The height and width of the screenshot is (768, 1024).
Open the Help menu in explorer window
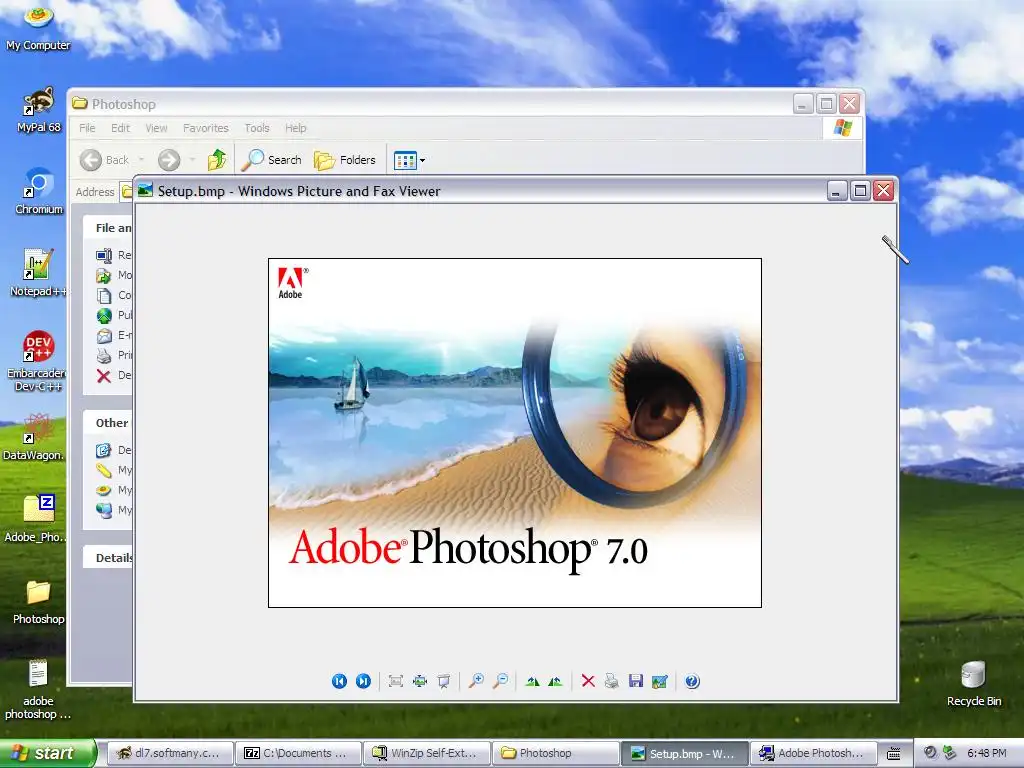[295, 128]
